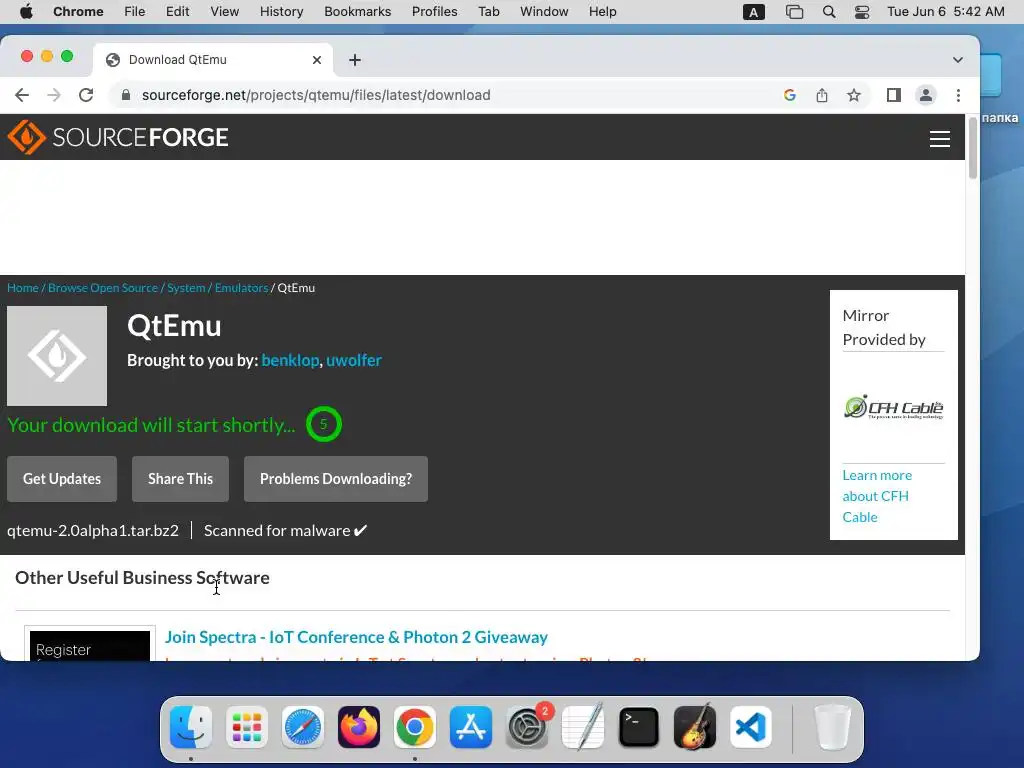Open the uwolfer author profile link

point(354,360)
